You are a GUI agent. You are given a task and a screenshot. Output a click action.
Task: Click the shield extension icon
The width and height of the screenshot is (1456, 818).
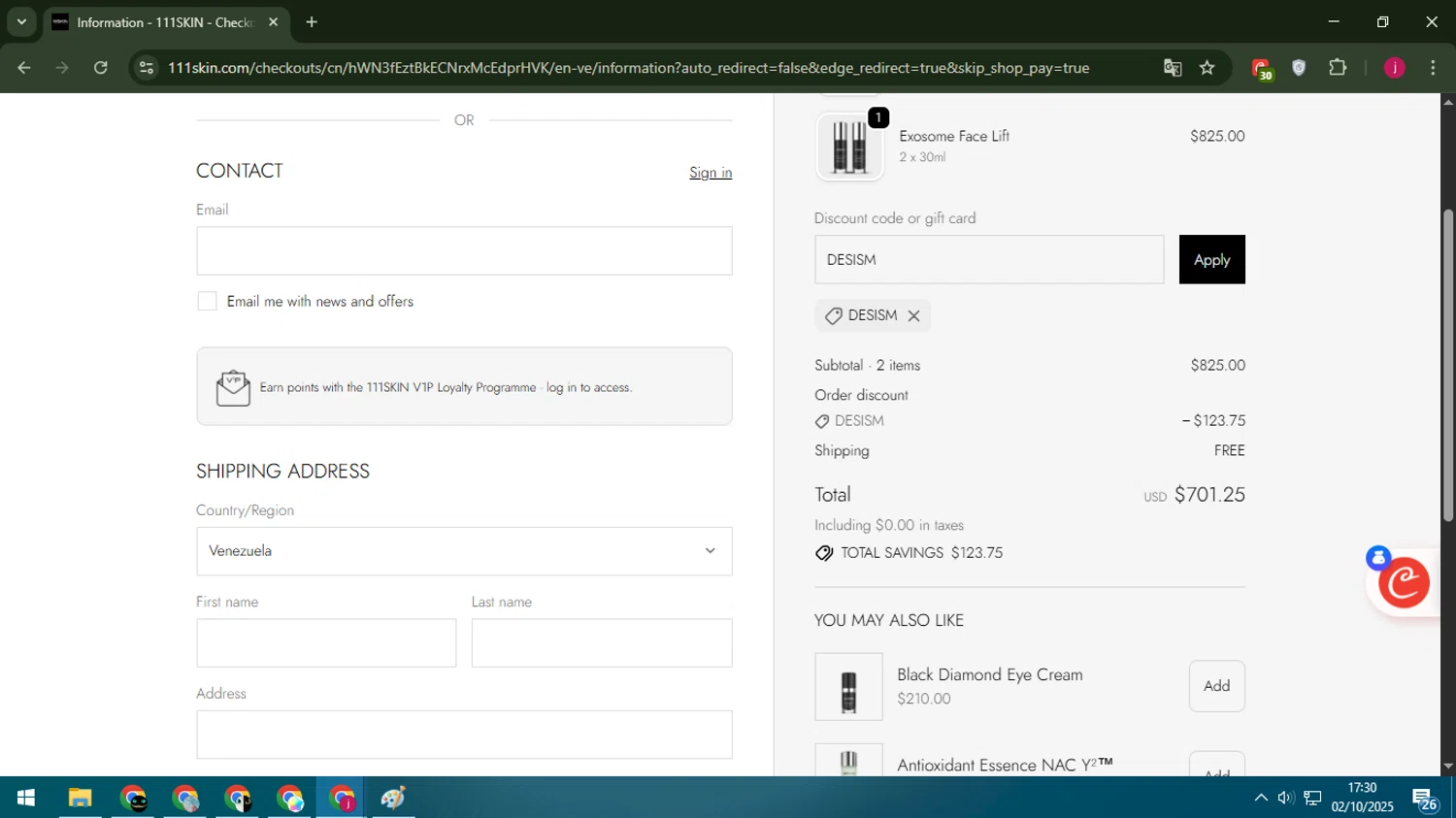[x=1299, y=68]
